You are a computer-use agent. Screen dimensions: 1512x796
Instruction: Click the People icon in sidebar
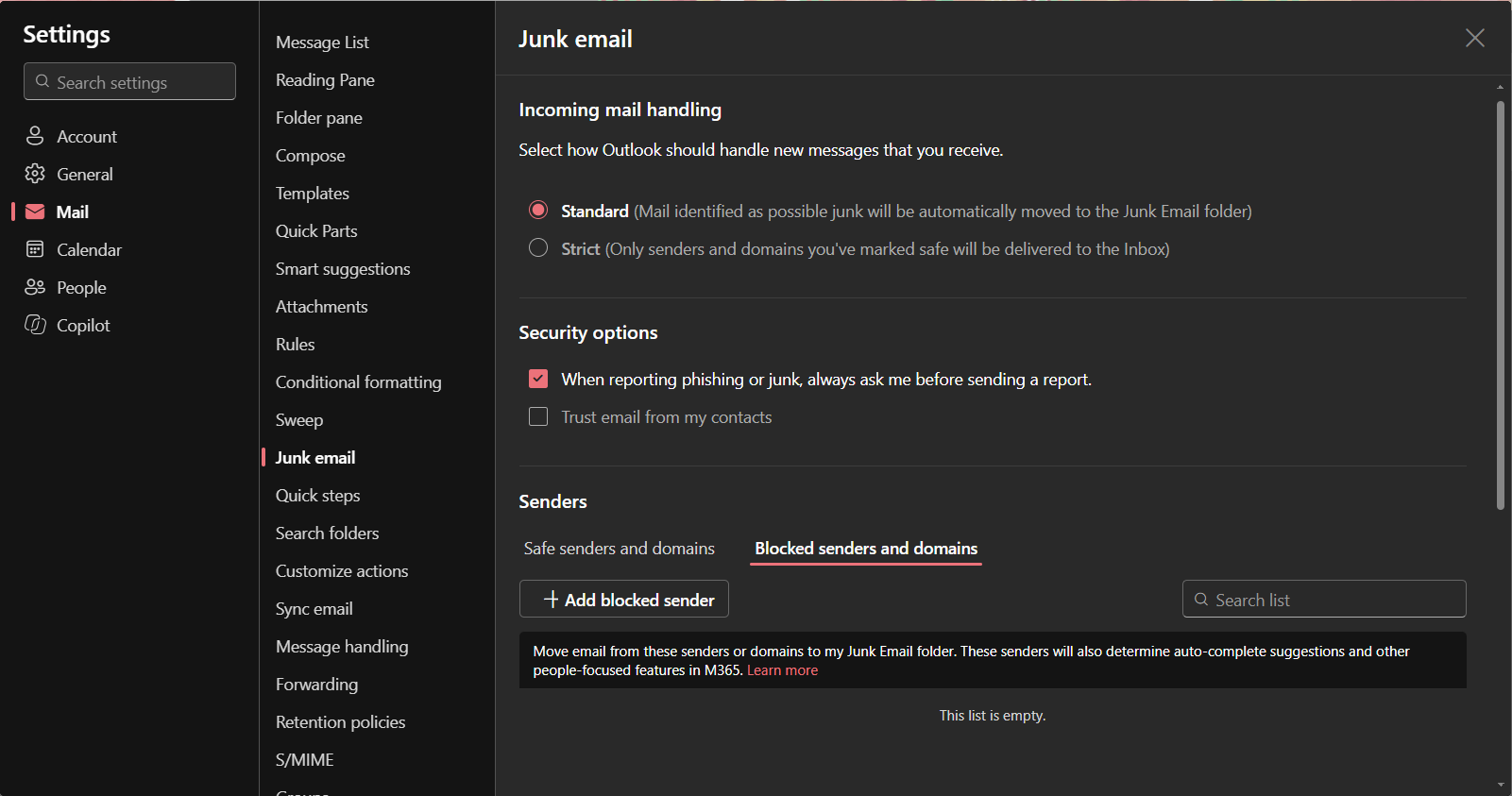[35, 287]
